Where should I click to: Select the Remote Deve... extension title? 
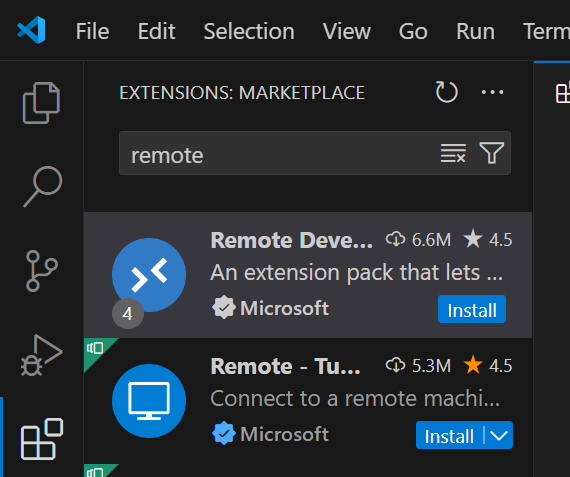292,240
